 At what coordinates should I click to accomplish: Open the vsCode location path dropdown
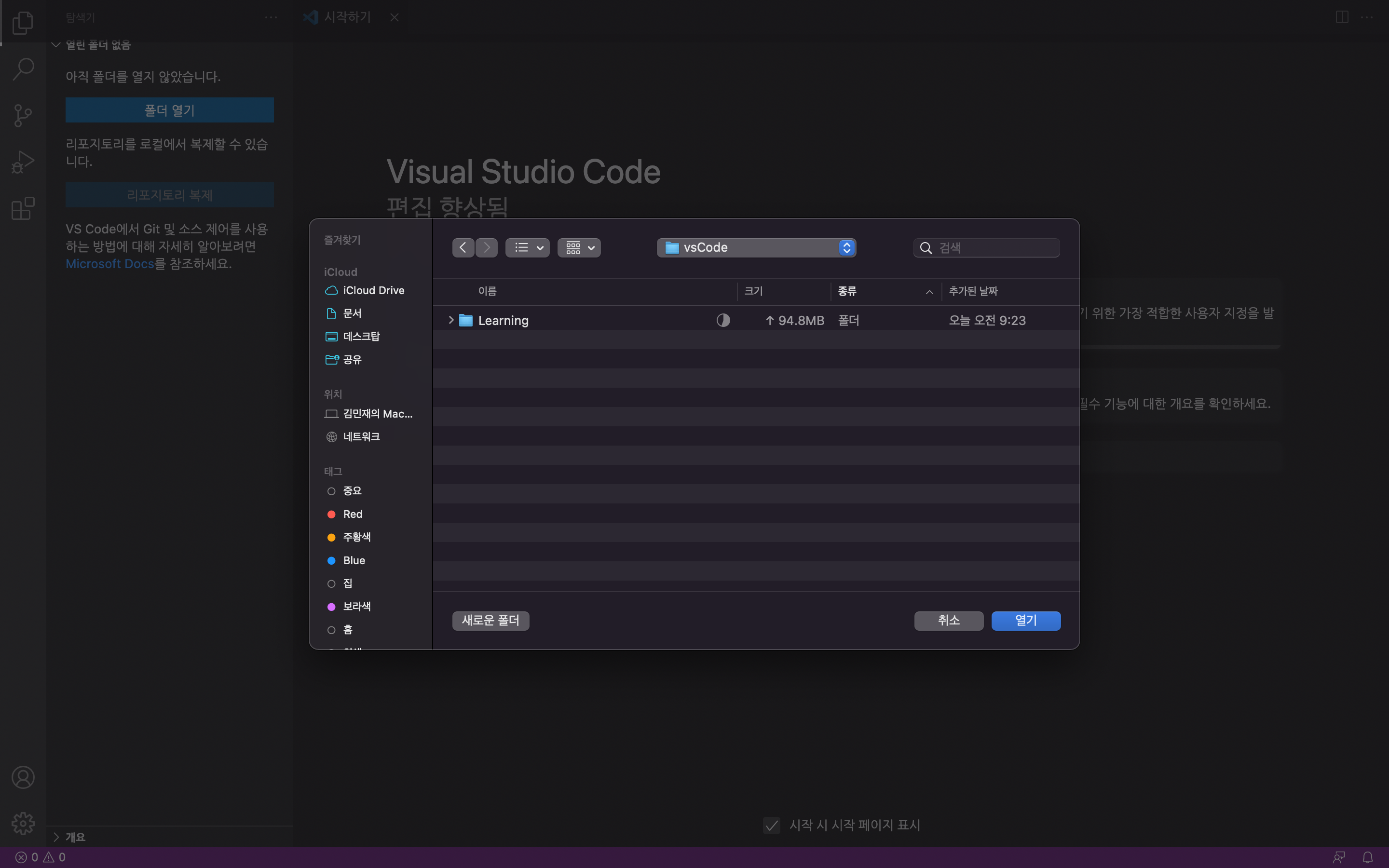756,247
